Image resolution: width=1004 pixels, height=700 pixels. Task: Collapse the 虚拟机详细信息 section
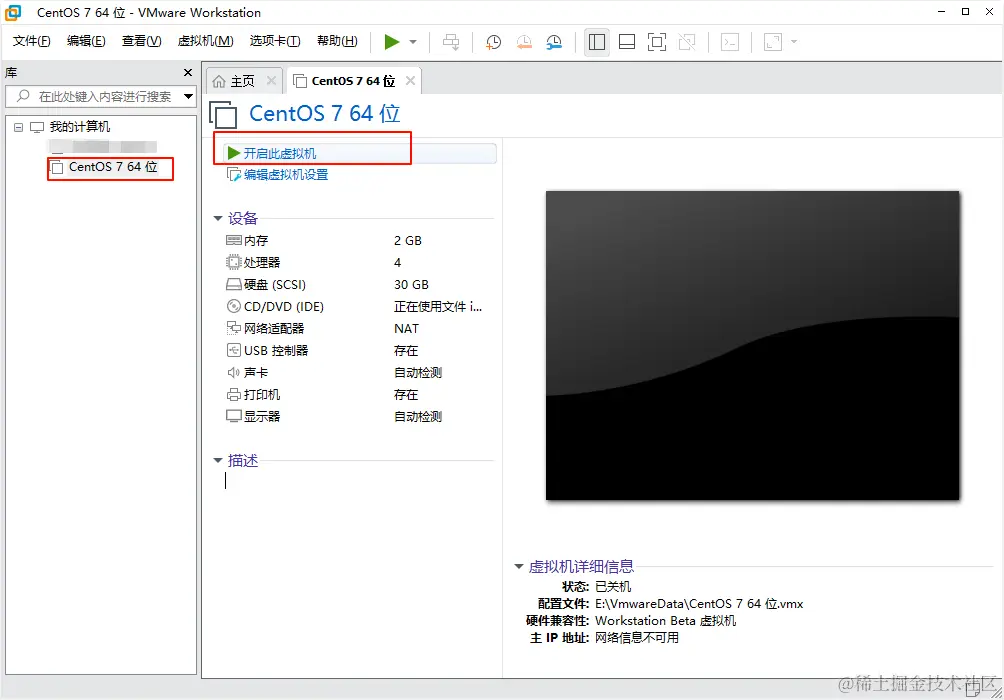(519, 567)
